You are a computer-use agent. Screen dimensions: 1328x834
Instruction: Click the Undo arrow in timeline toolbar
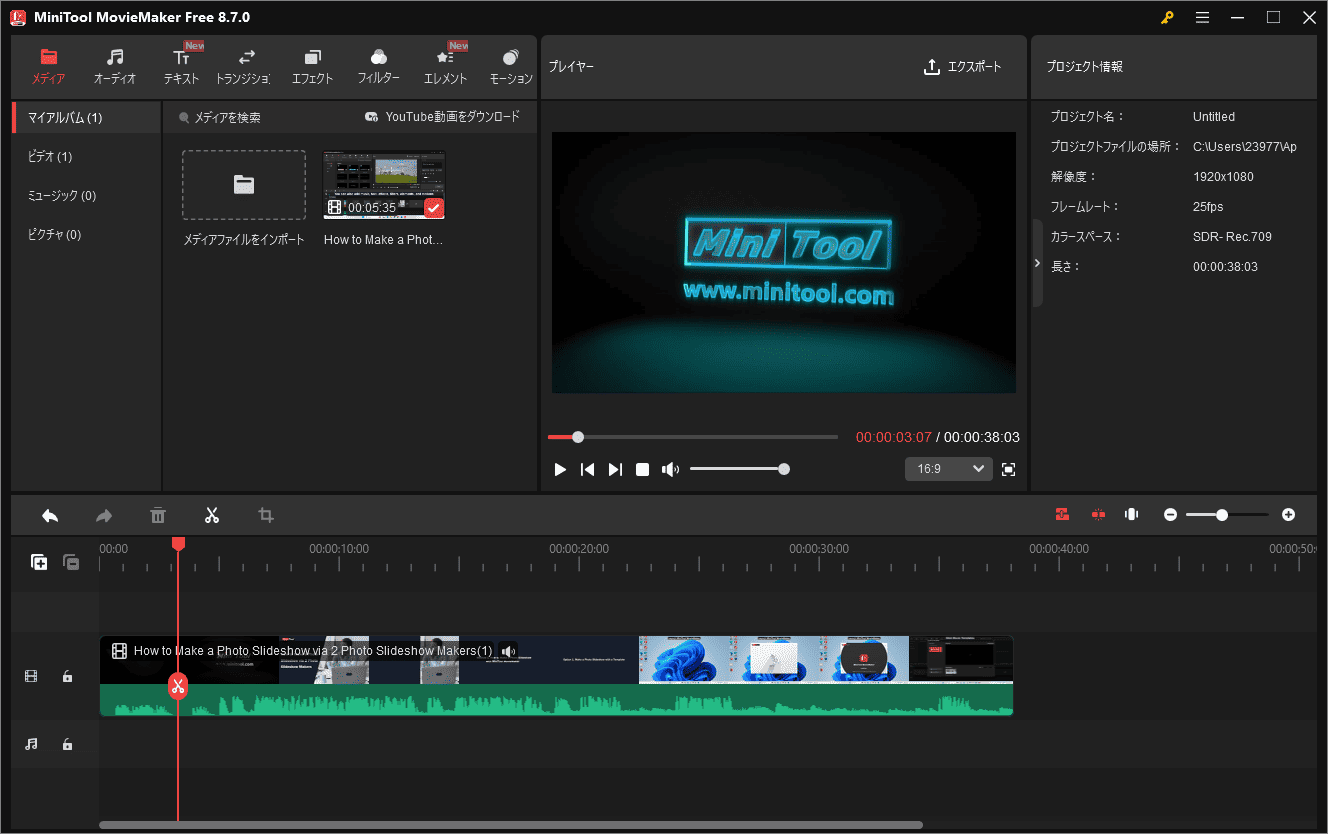point(50,515)
